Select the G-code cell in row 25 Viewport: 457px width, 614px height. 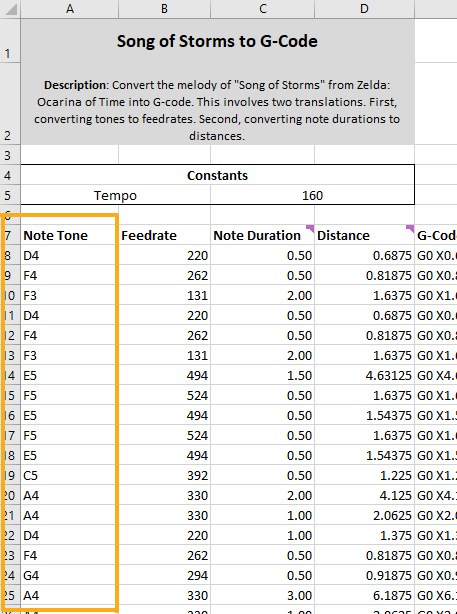coord(436,595)
